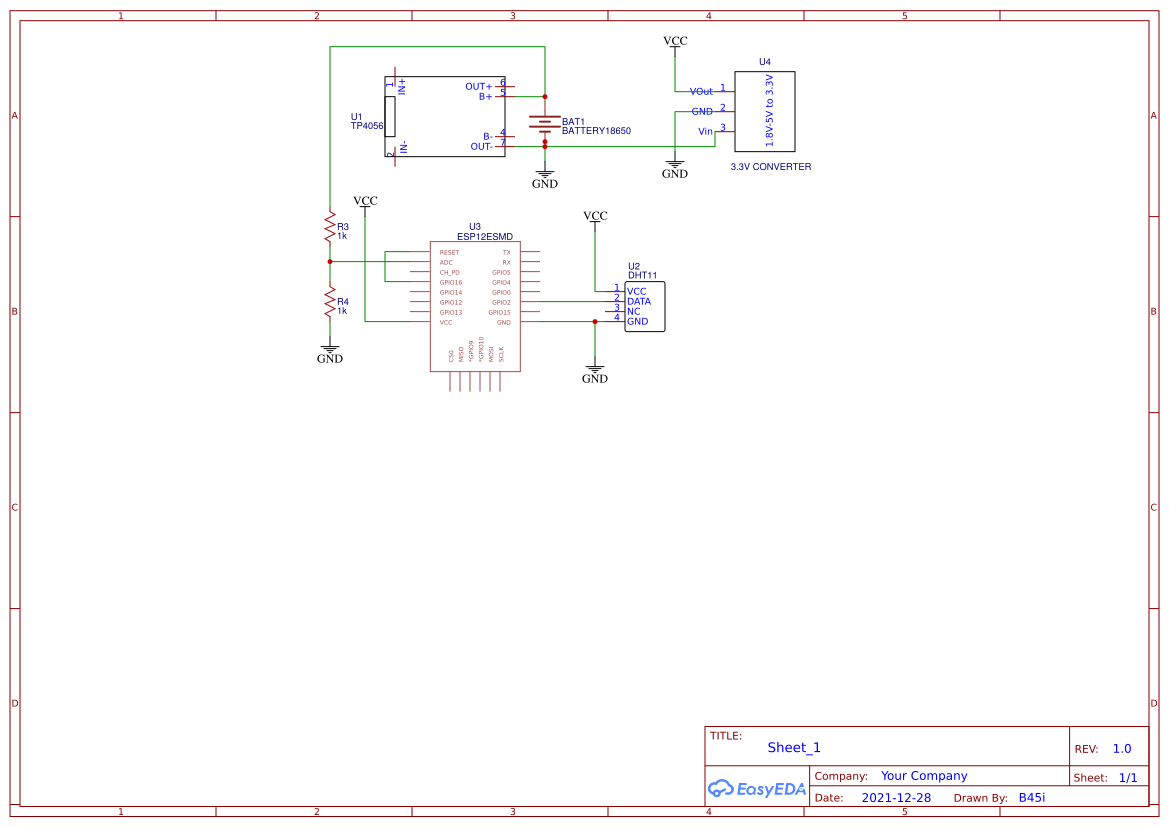This screenshot has width=1169, height=827.
Task: Click the GND symbol under the DHT11
Action: [595, 368]
